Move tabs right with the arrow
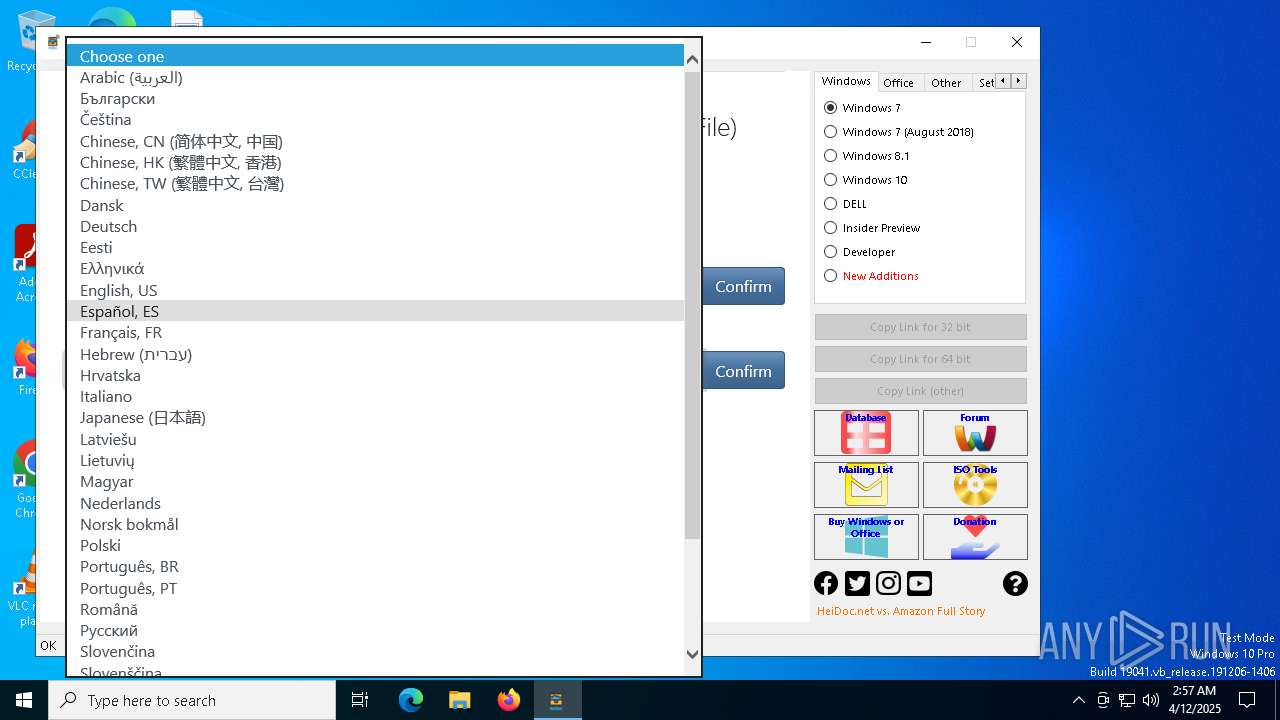Viewport: 1280px width, 720px height. (x=1018, y=81)
